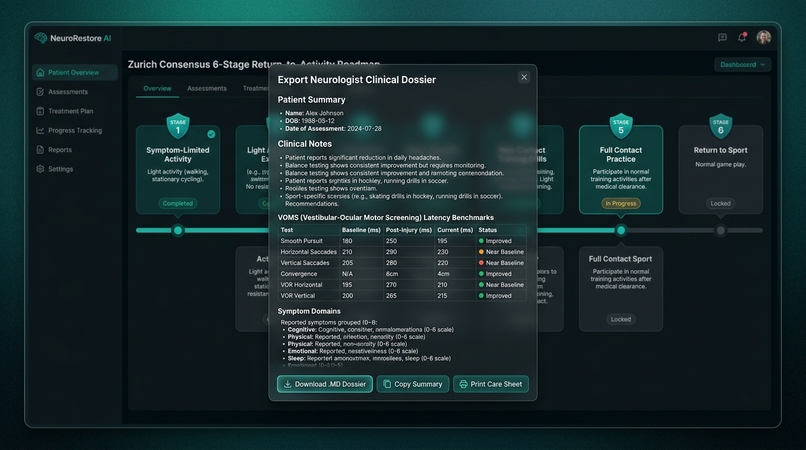806x450 pixels.
Task: Click the Stage 1 shield badge
Action: click(x=178, y=126)
